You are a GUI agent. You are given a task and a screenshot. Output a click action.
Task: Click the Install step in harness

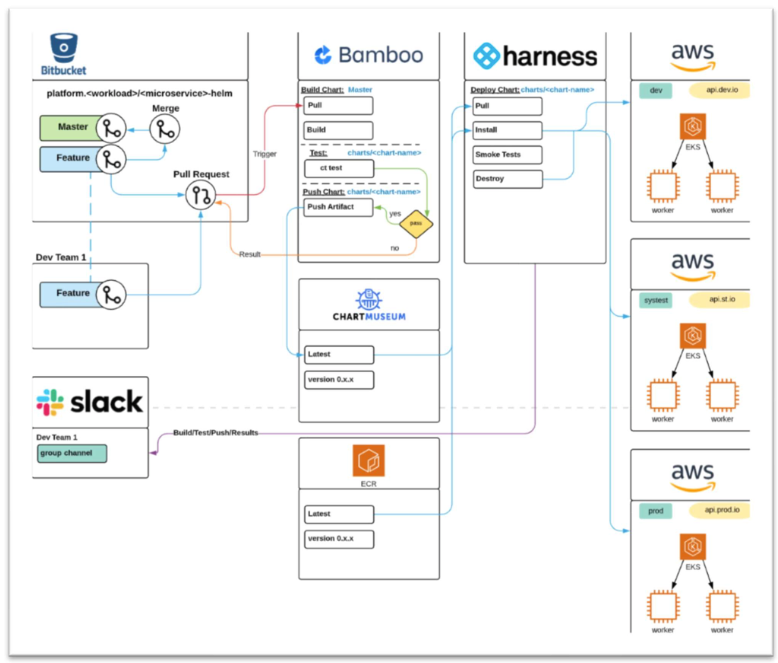pos(507,131)
